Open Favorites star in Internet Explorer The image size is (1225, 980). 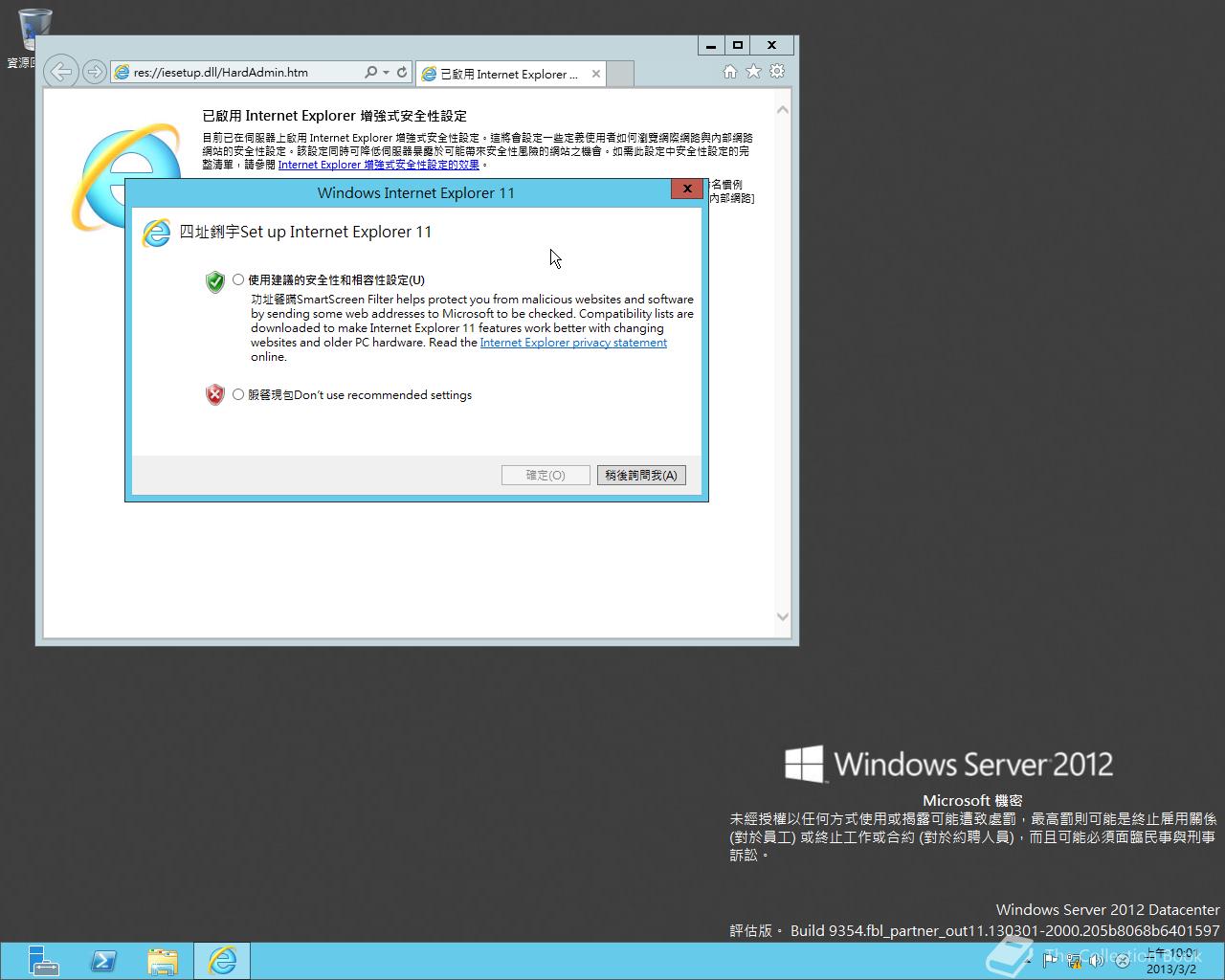[x=753, y=72]
